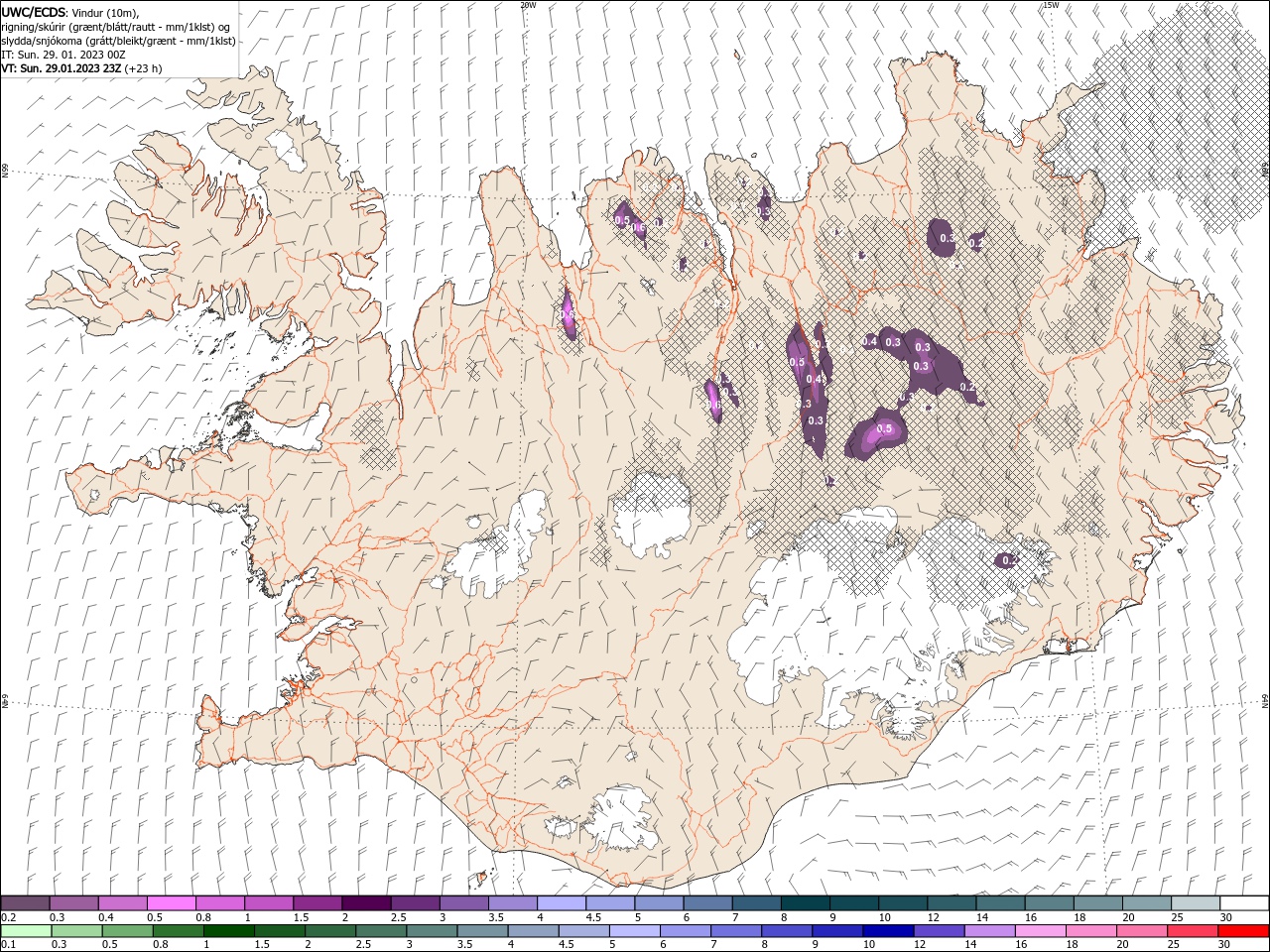Image resolution: width=1270 pixels, height=952 pixels.
Task: Pick the bright pink 0.5 swatch, upper legend row
Action: [172, 902]
